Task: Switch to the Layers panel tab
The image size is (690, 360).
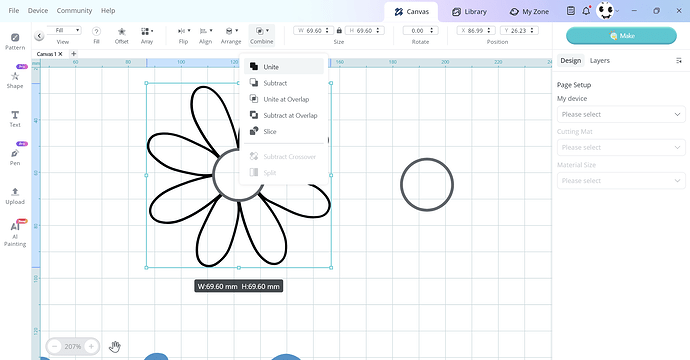Action: click(x=600, y=61)
